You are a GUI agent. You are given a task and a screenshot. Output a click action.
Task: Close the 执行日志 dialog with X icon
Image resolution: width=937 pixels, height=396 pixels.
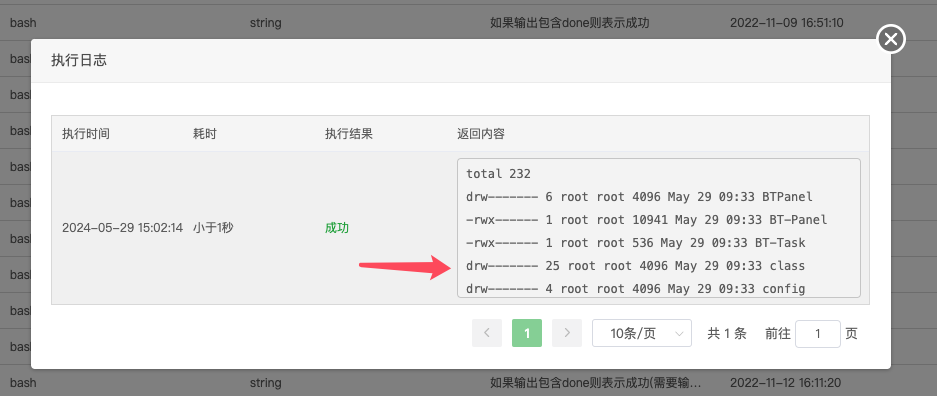tap(890, 39)
